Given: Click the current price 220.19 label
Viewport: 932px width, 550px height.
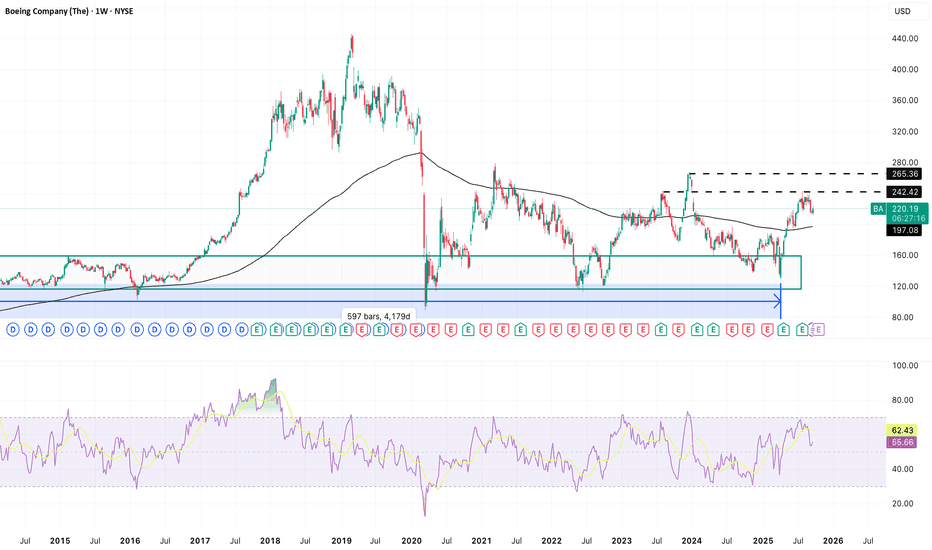Looking at the screenshot, I should tap(907, 209).
